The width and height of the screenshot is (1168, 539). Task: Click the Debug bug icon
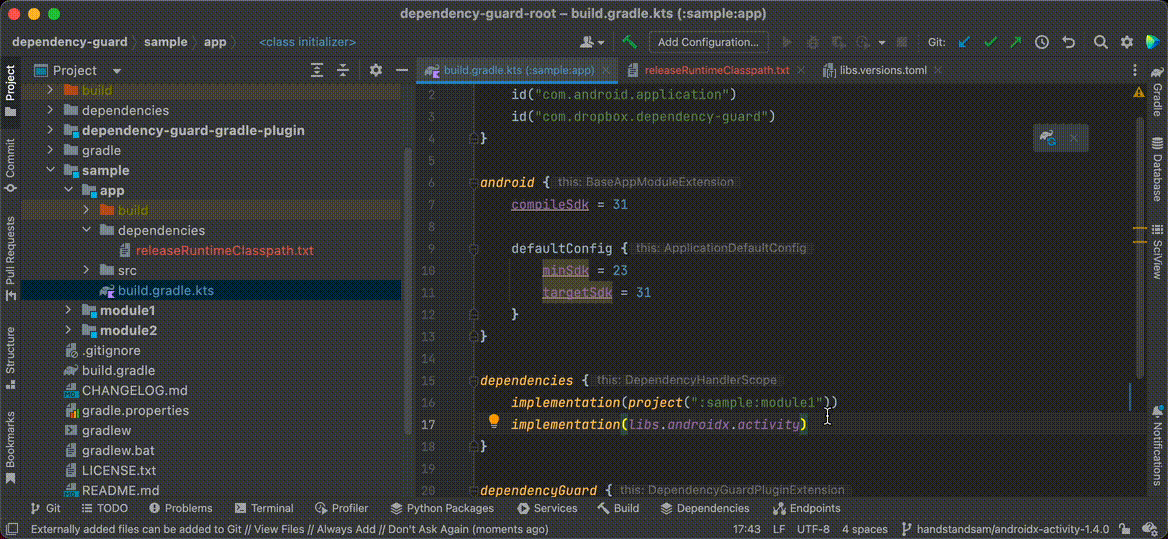point(813,42)
